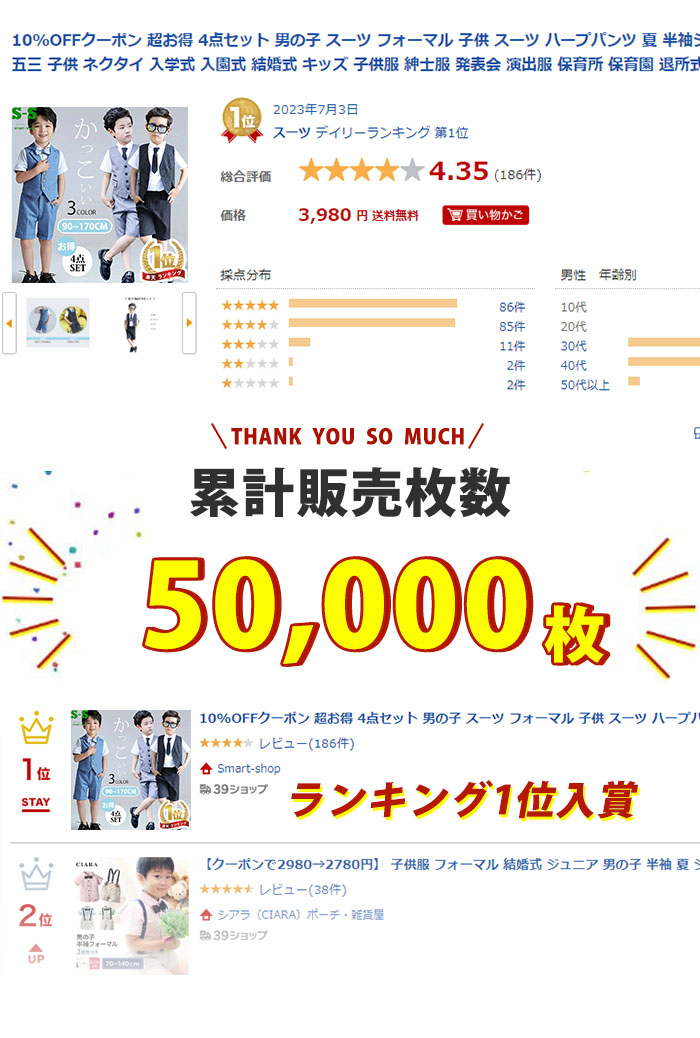The width and height of the screenshot is (700, 1038).
Task: Click the silver crown icon for 2位
Action: 36,874
